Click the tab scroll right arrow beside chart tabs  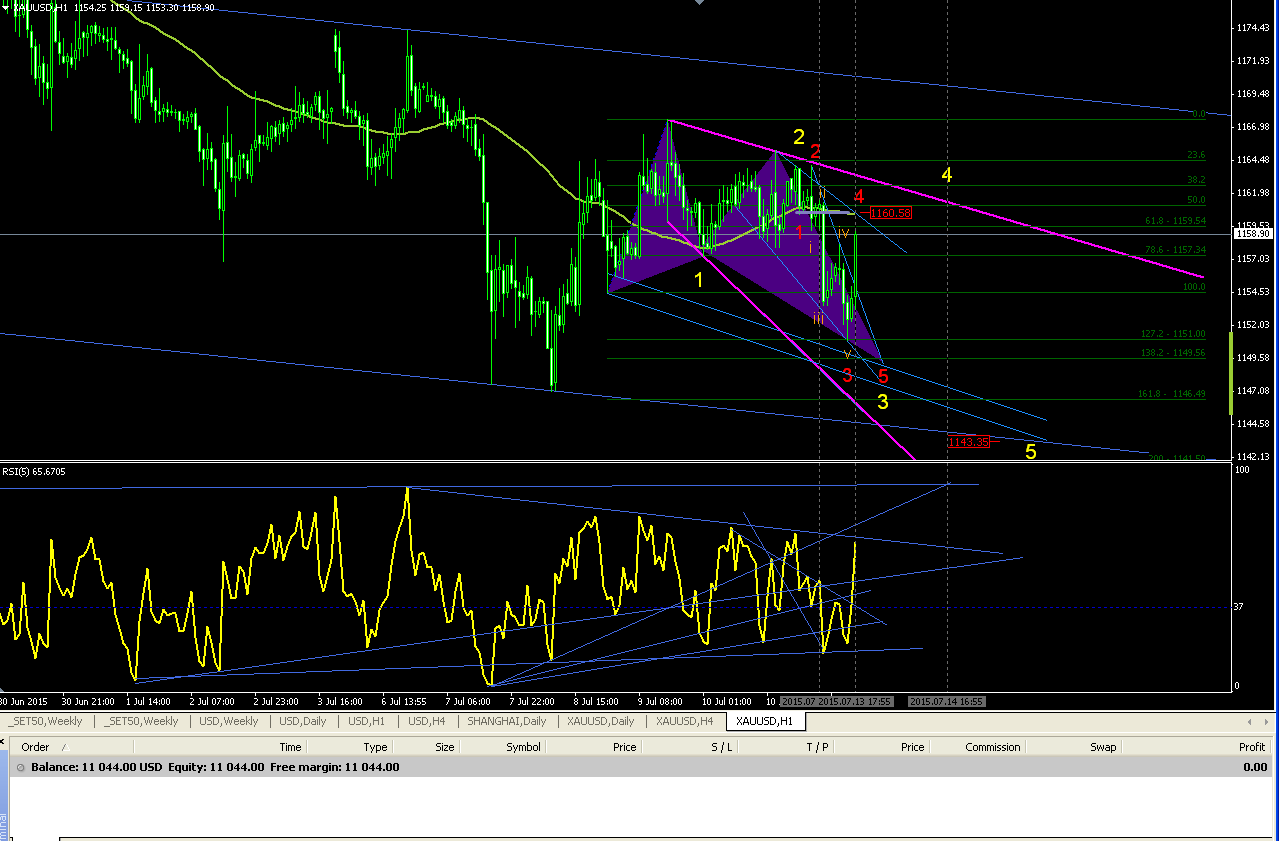(1267, 721)
